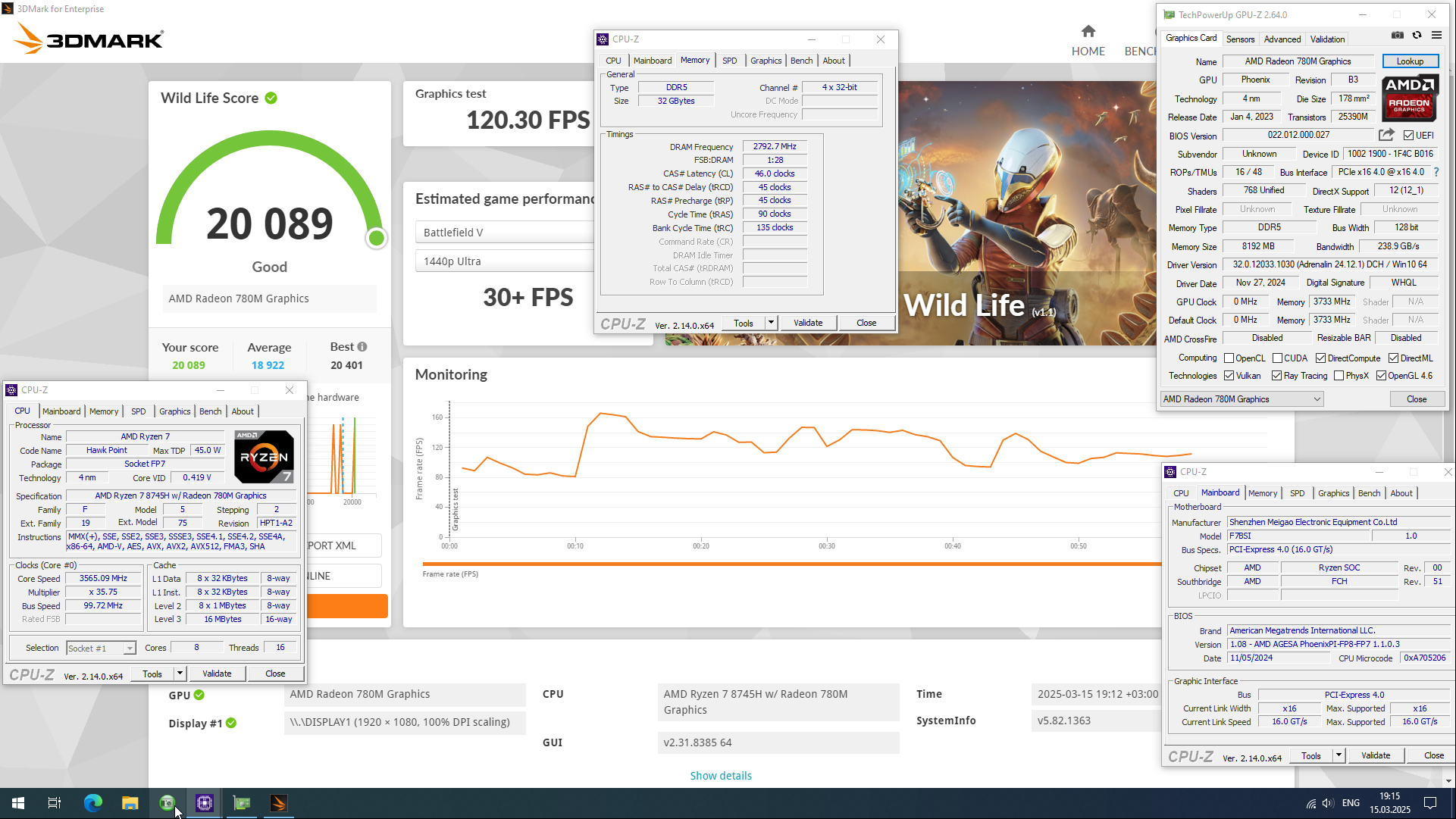The image size is (1456, 819).
Task: Click the Bus Interface question mark icon
Action: pyautogui.click(x=1436, y=172)
